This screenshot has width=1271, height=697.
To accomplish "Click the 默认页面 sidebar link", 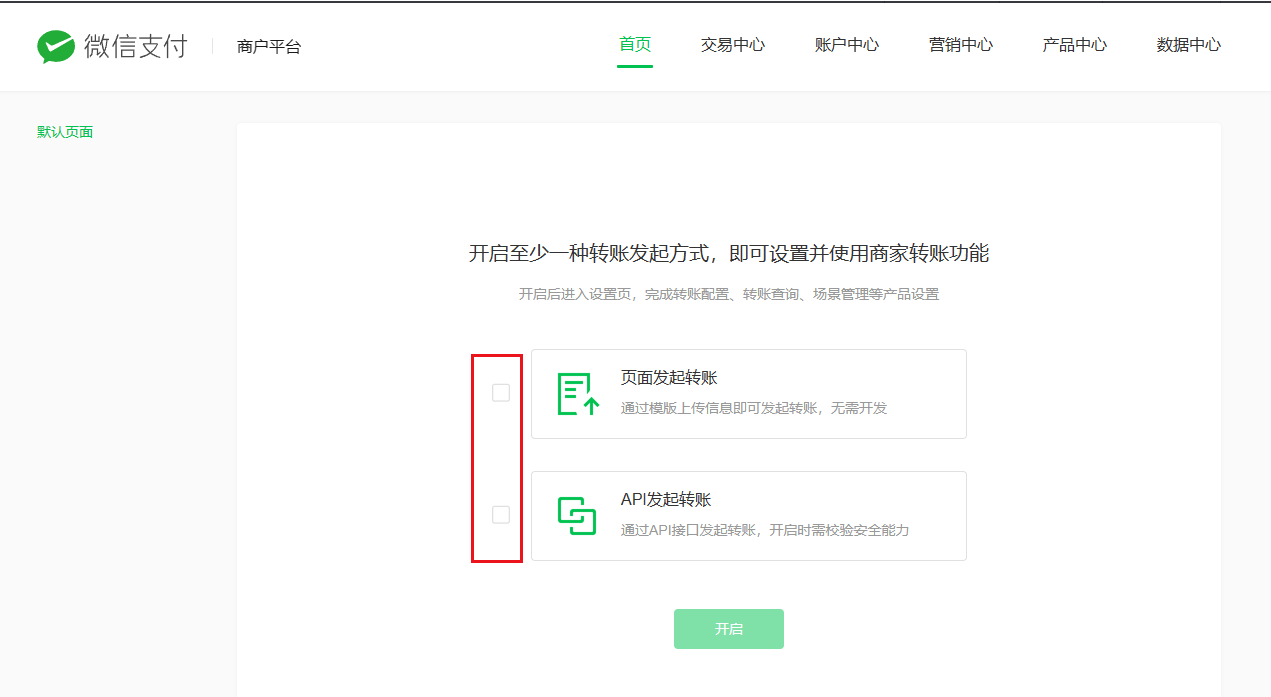I will 65,132.
